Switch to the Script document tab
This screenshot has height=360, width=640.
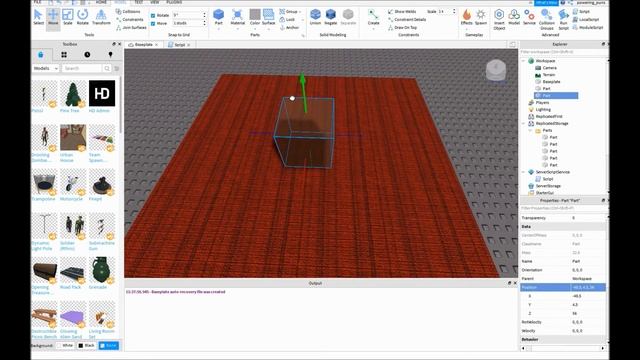pyautogui.click(x=179, y=44)
